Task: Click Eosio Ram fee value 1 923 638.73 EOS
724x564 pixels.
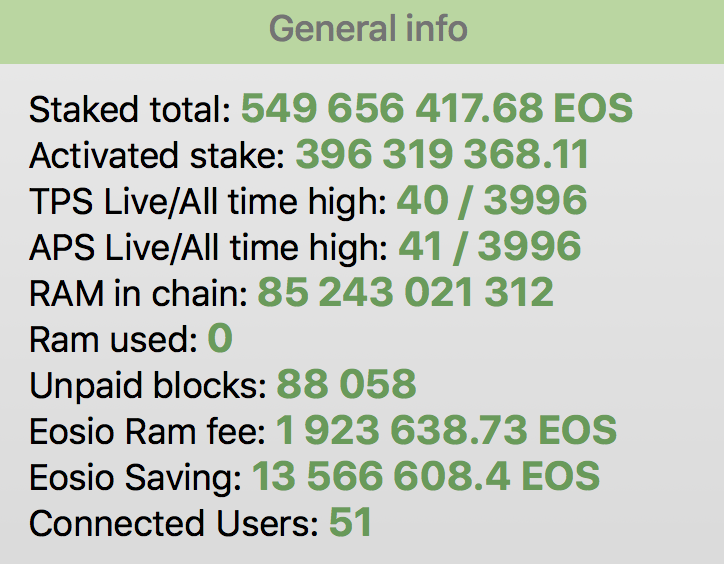Action: [446, 430]
